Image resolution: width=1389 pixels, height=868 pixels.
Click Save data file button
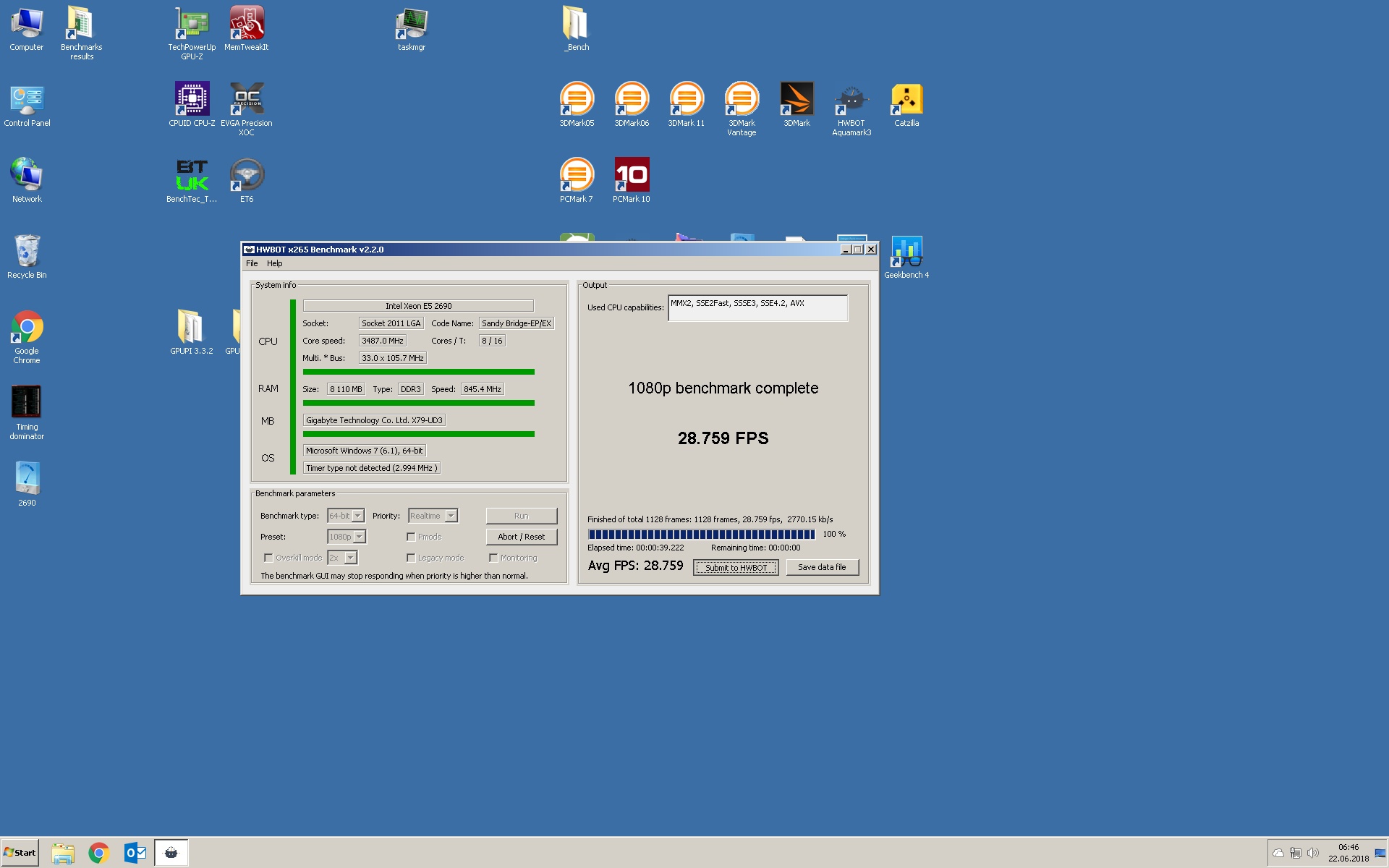[x=822, y=567]
